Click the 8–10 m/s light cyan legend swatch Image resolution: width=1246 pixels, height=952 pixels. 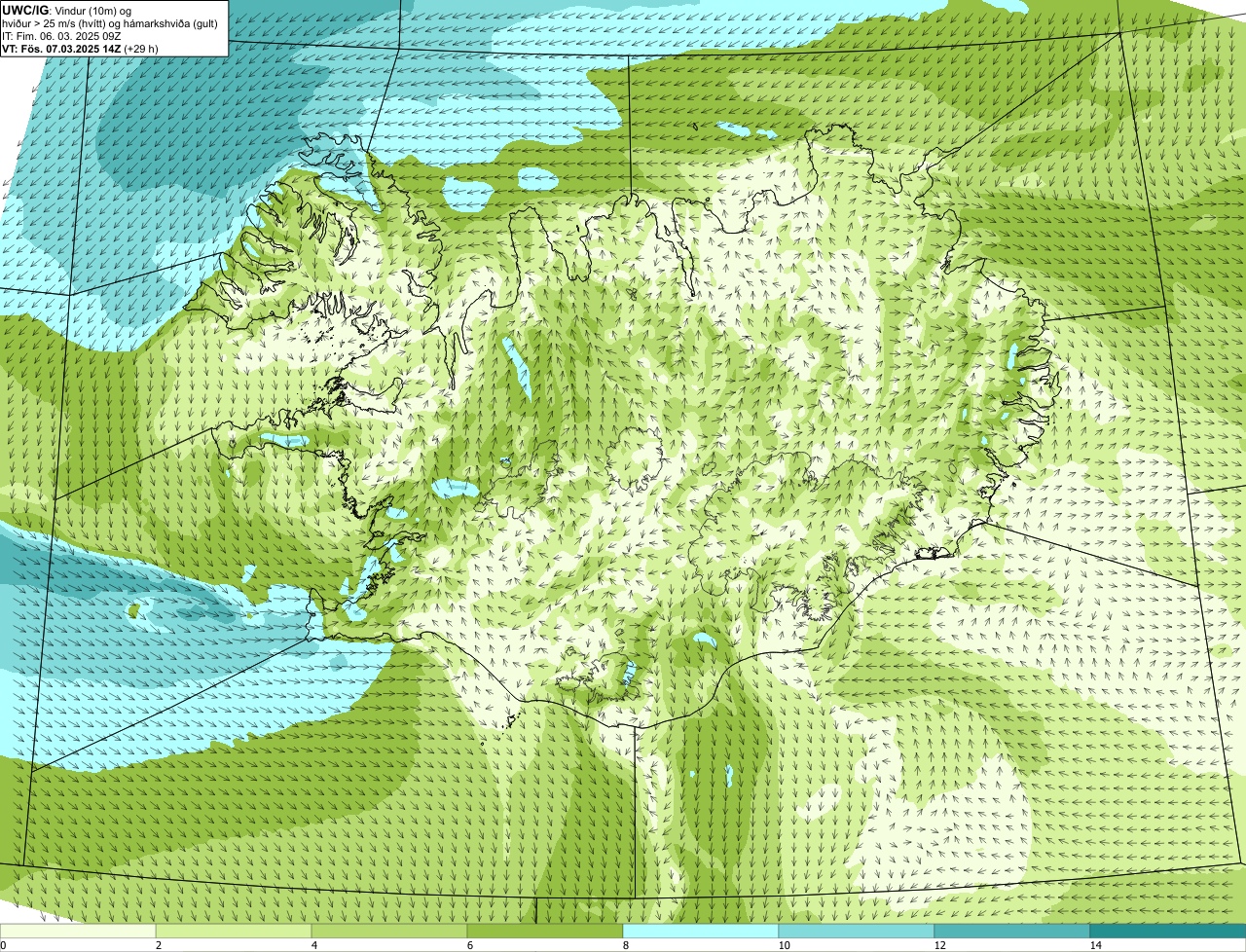(701, 931)
